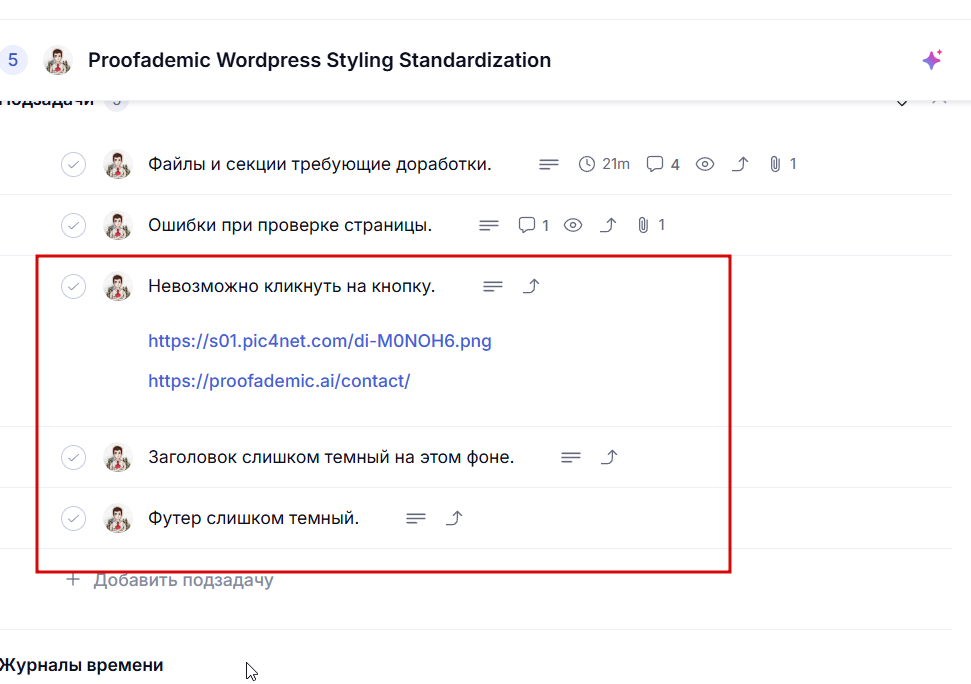Open the 4 comments on Файлы subtask
The width and height of the screenshot is (971, 684).
(x=662, y=164)
